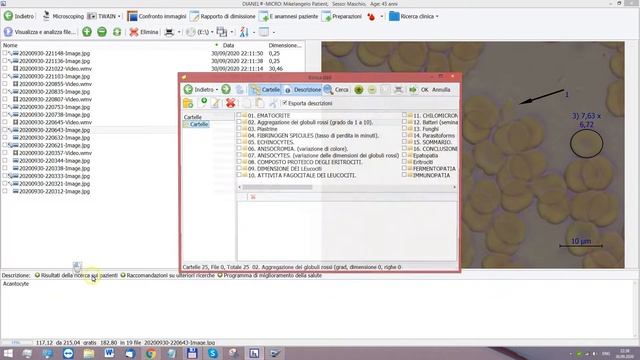The height and width of the screenshot is (360, 640).
Task: Switch to Cartelle view in dialog
Action: click(265, 89)
